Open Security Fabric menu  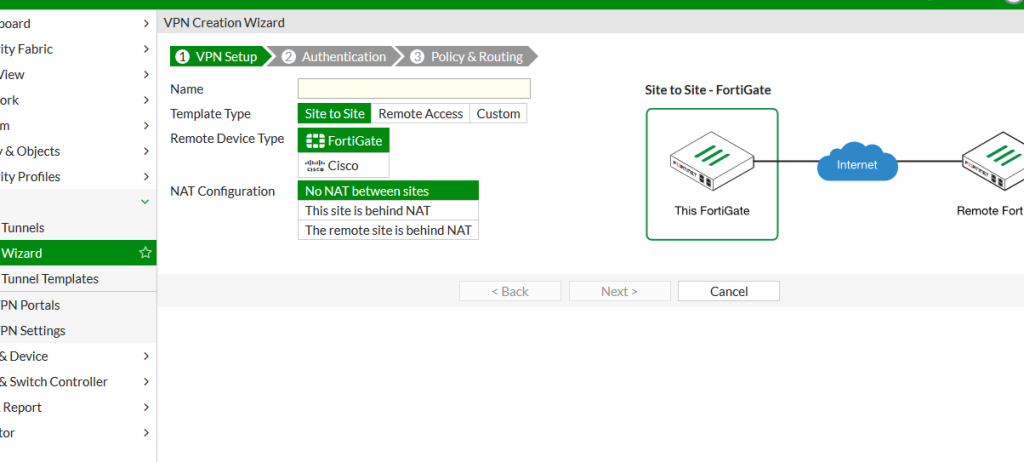coord(78,49)
